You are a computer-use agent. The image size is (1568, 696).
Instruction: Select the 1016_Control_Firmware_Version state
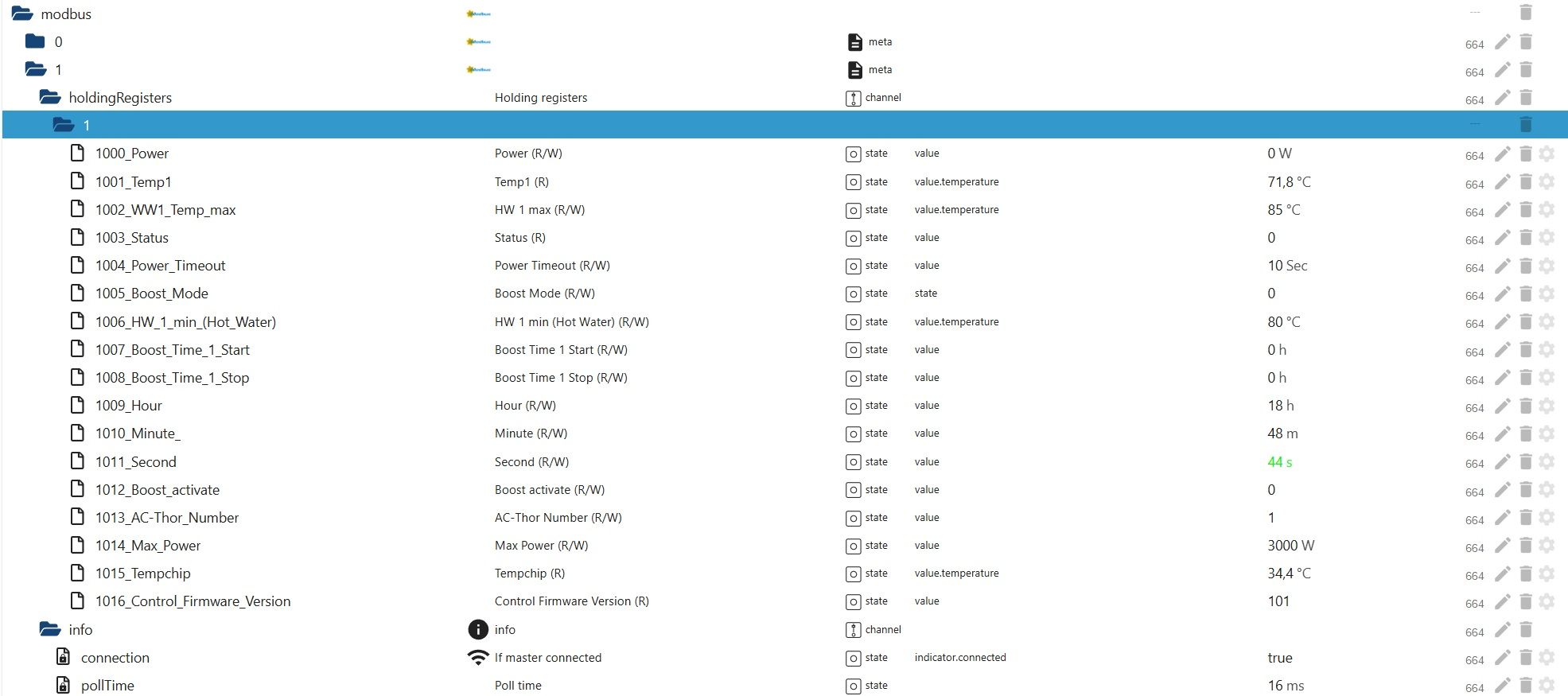pos(193,601)
